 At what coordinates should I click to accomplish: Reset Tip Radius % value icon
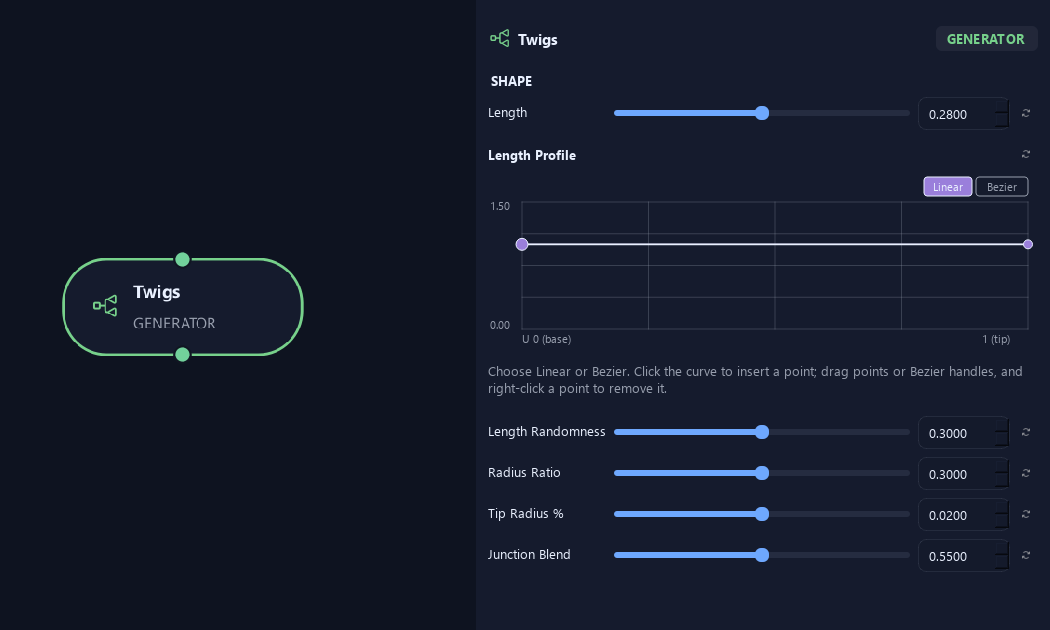tap(1025, 514)
